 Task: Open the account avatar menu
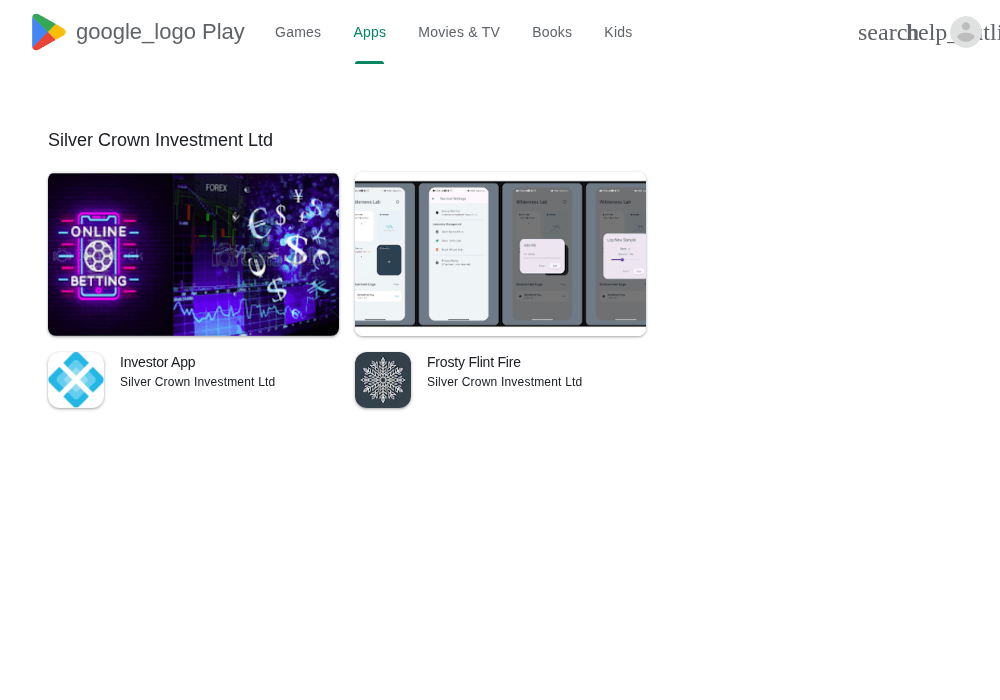966,32
